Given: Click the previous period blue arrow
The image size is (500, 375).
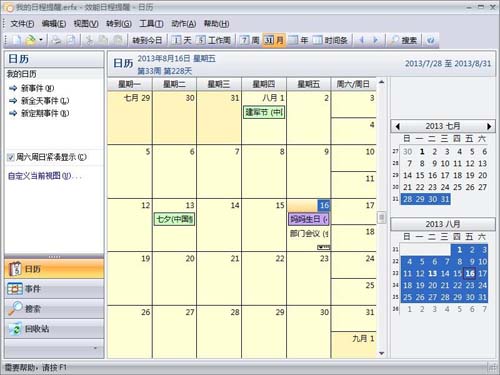Looking at the screenshot, I should click(362, 40).
